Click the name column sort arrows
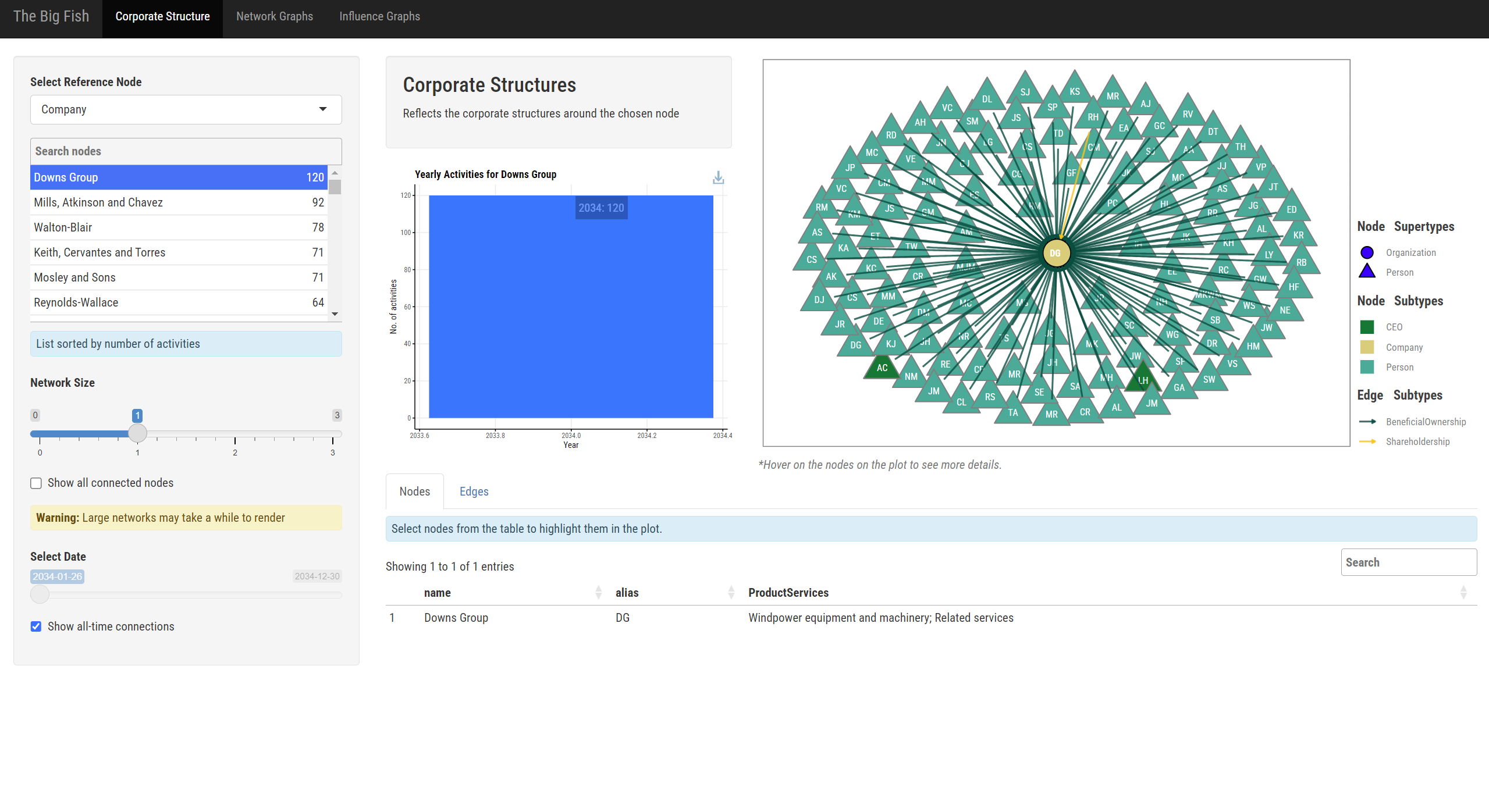The height and width of the screenshot is (812, 1489). click(598, 593)
